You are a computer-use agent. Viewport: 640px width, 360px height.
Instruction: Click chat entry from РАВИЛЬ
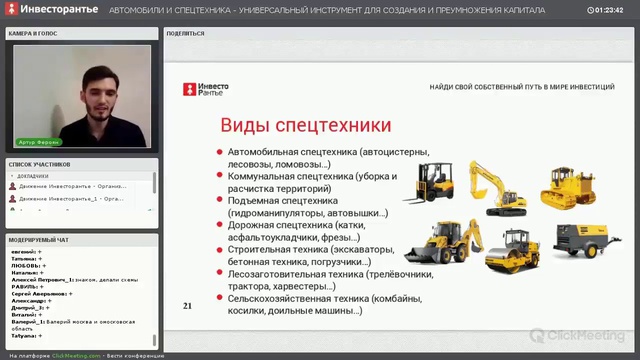pos(27,287)
